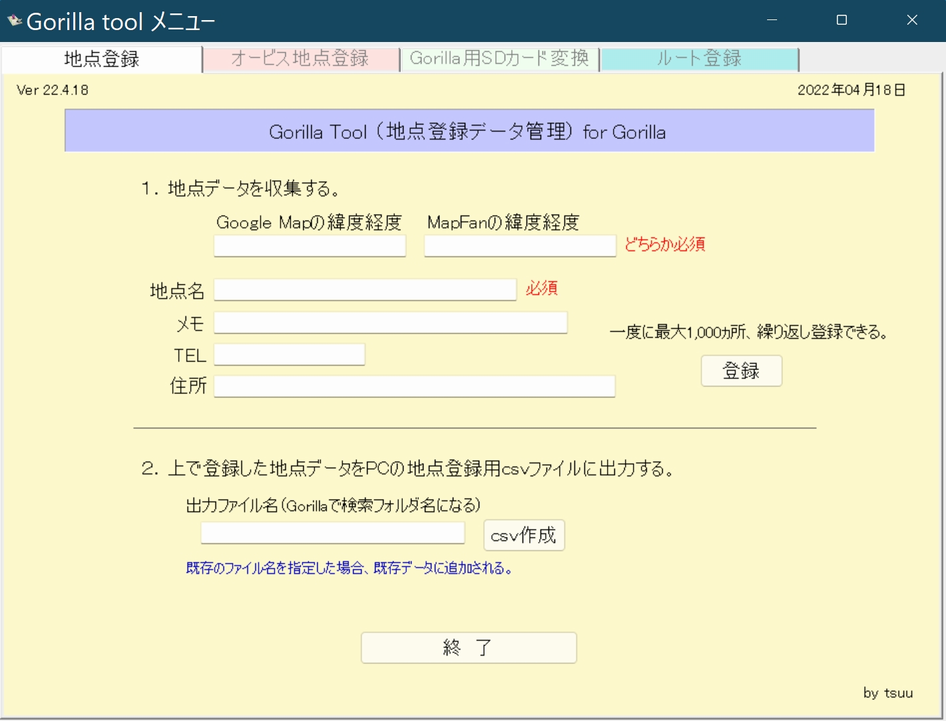The height and width of the screenshot is (721, 946).
Task: Click the 地点名 text field
Action: [365, 290]
